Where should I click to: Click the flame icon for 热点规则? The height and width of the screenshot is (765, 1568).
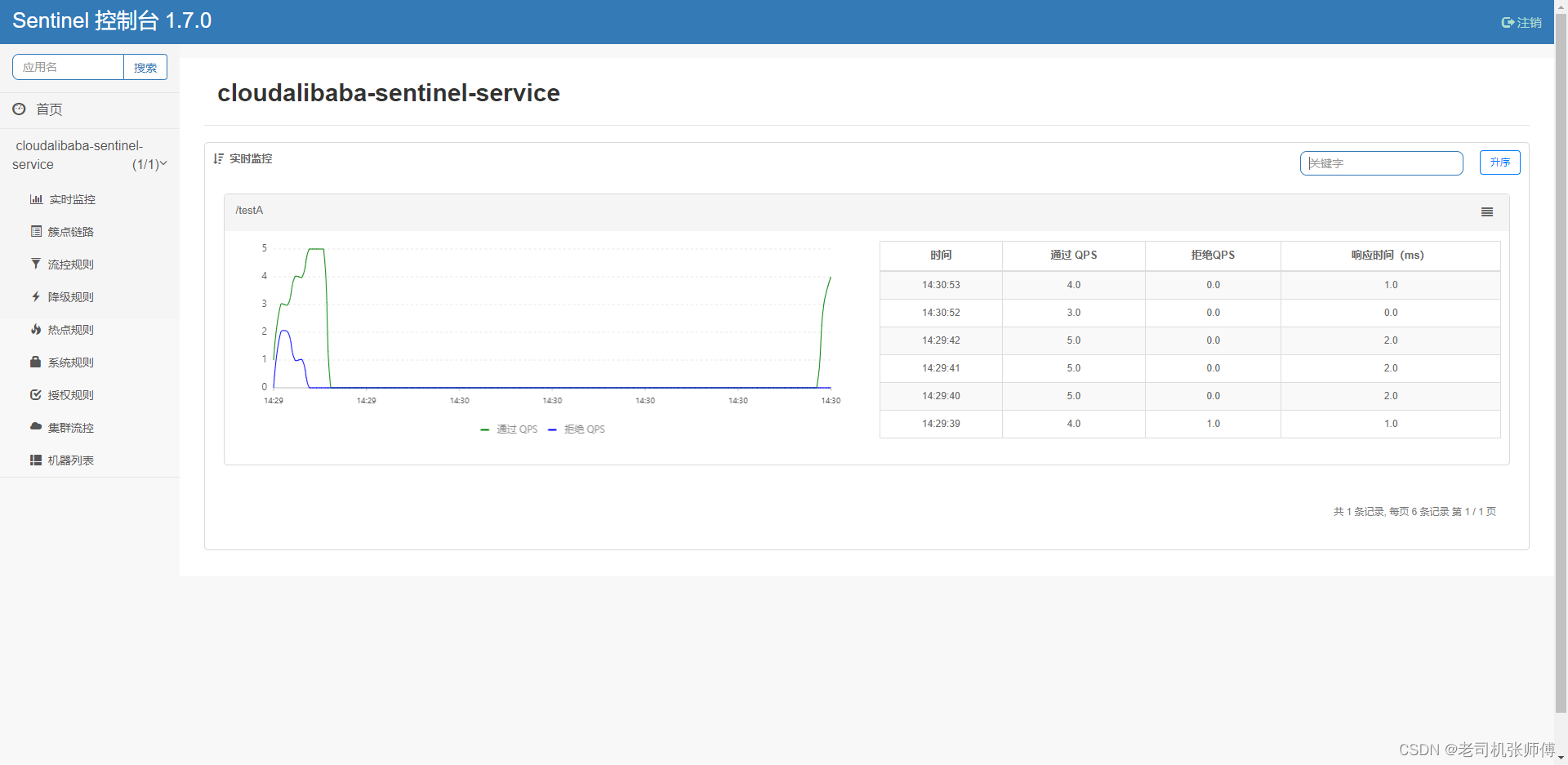coord(36,329)
